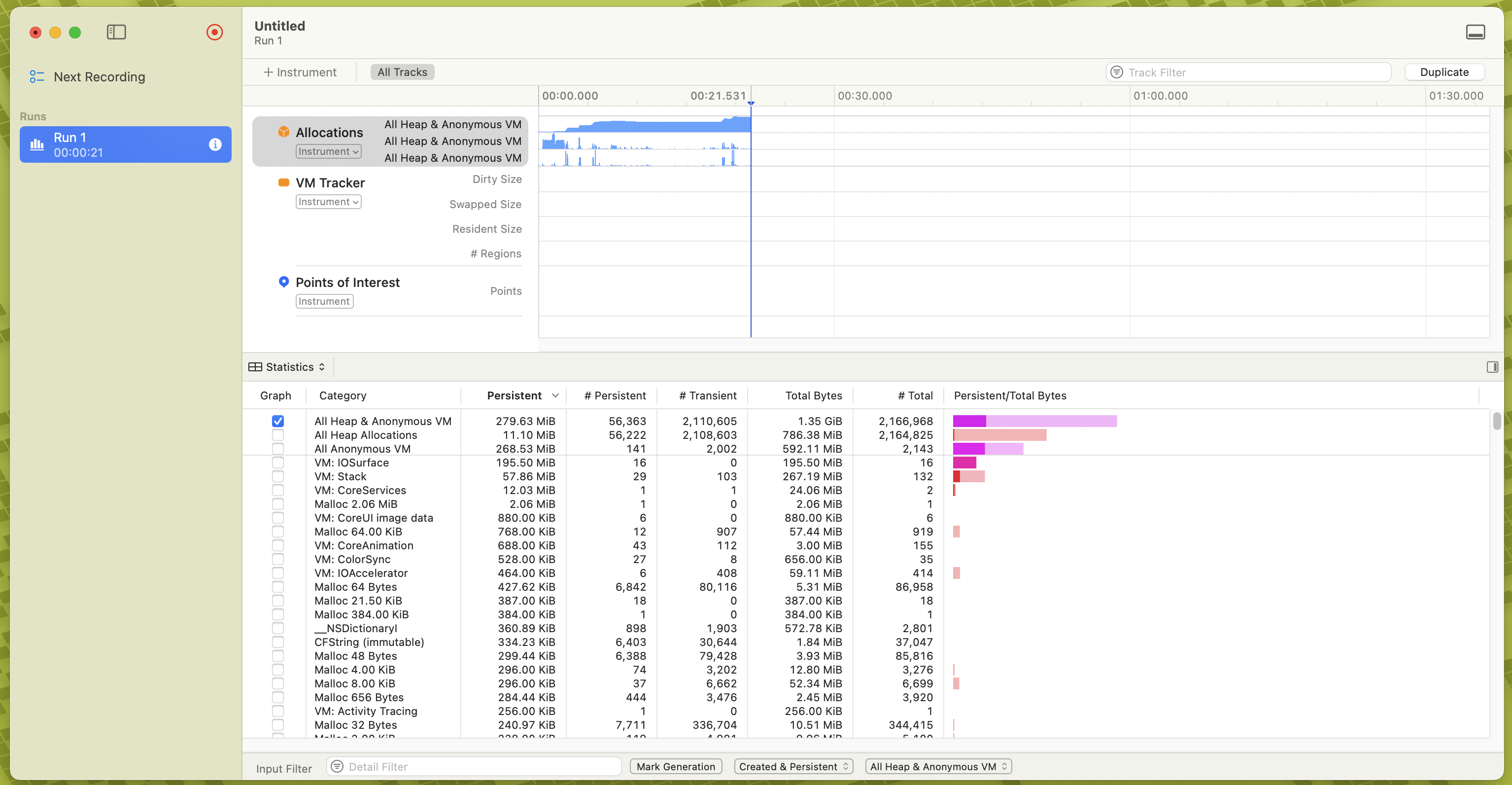Select the All Tracks tab
This screenshot has height=785, width=1512.
(402, 72)
